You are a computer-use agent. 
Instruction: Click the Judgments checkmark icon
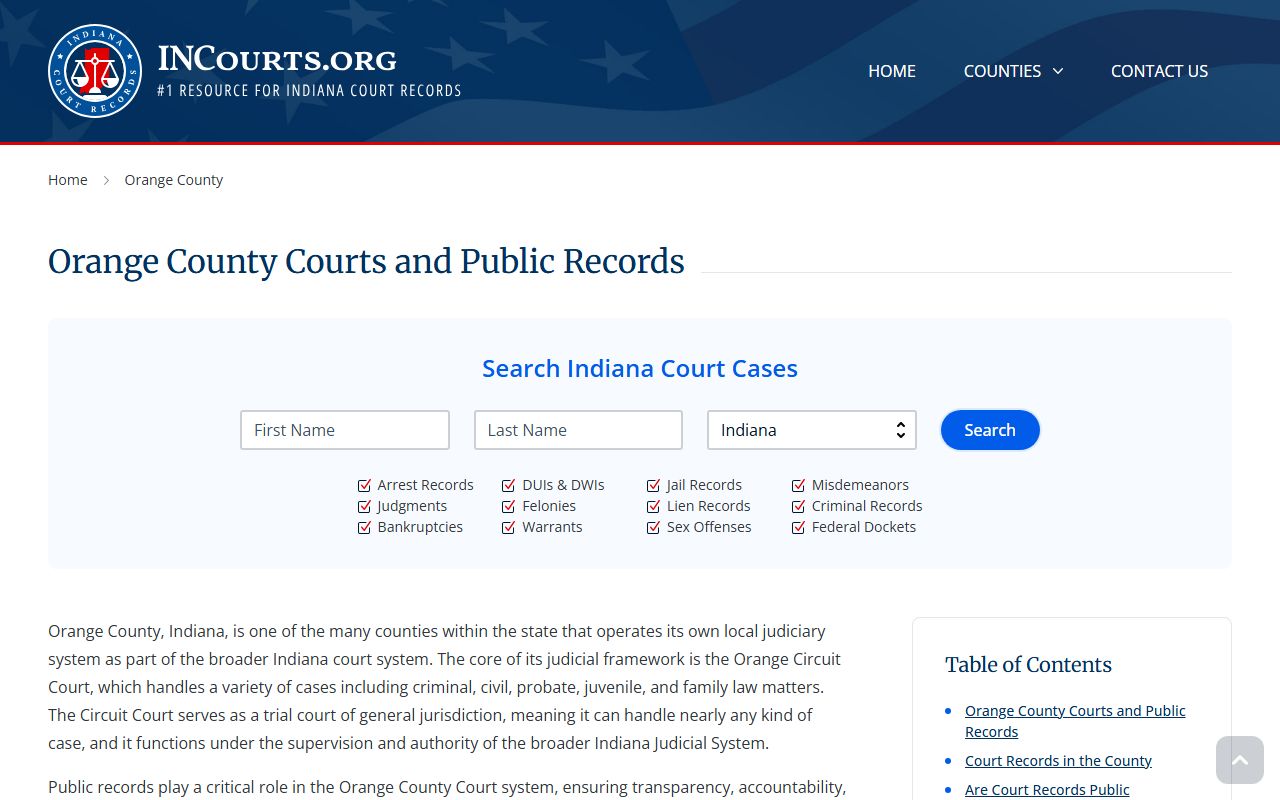click(x=365, y=506)
